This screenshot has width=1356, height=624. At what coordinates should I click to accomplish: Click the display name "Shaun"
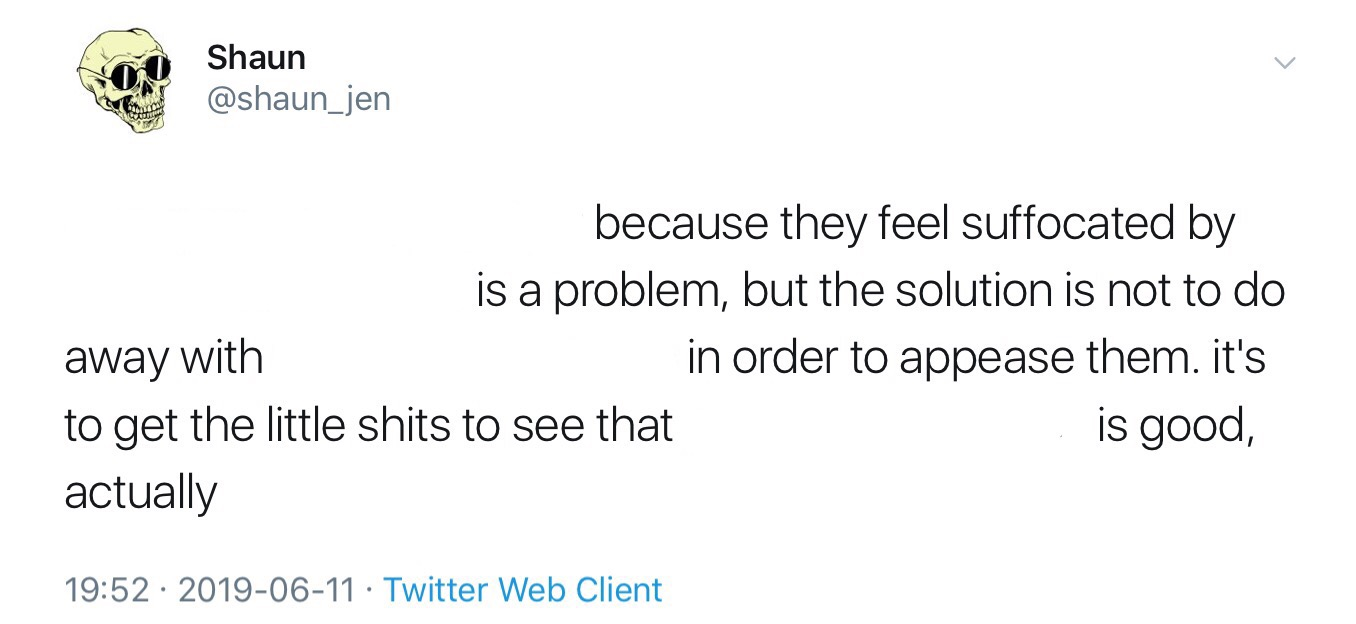coord(256,58)
